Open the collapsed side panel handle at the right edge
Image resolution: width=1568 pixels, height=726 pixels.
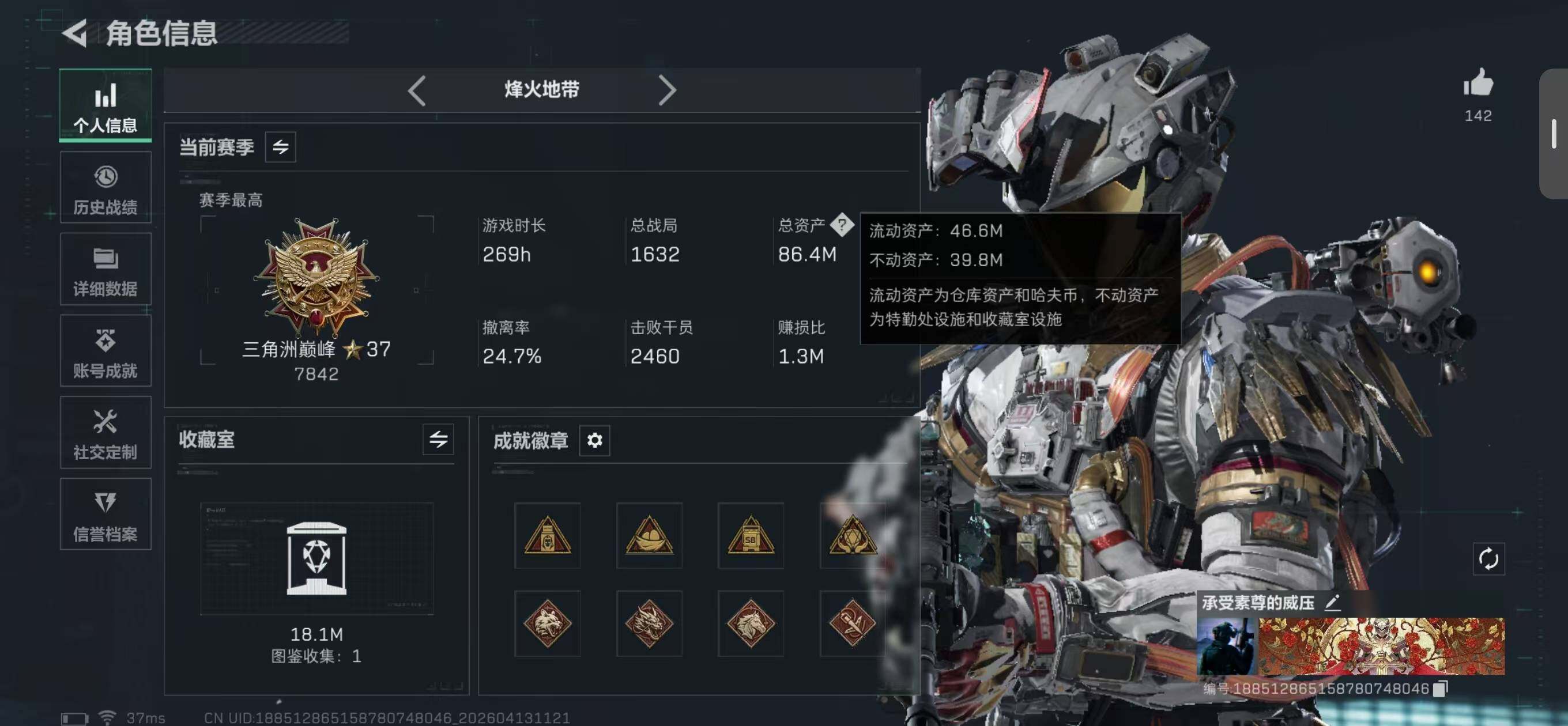point(1554,134)
